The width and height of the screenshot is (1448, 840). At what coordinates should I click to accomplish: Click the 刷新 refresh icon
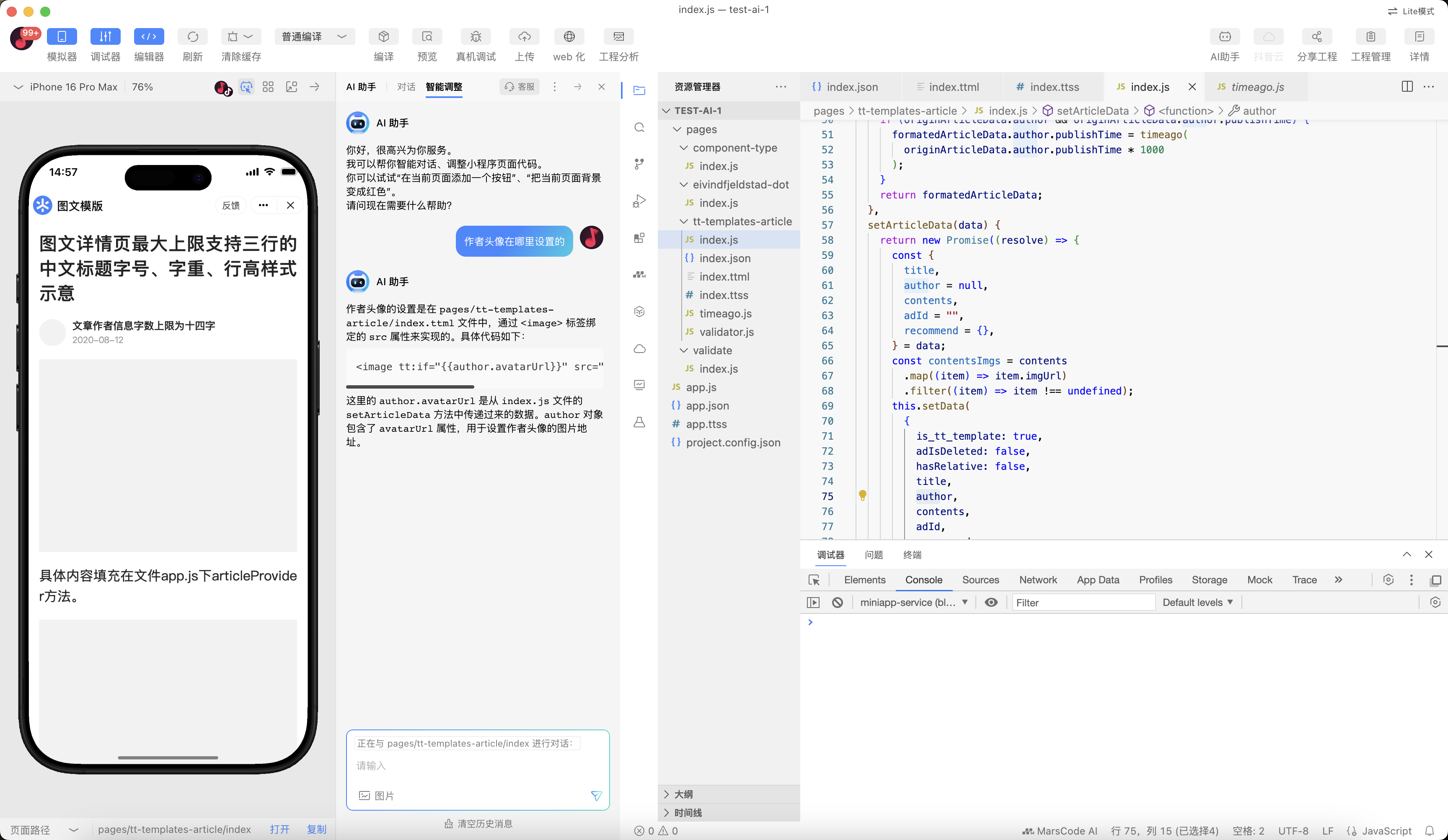tap(192, 37)
